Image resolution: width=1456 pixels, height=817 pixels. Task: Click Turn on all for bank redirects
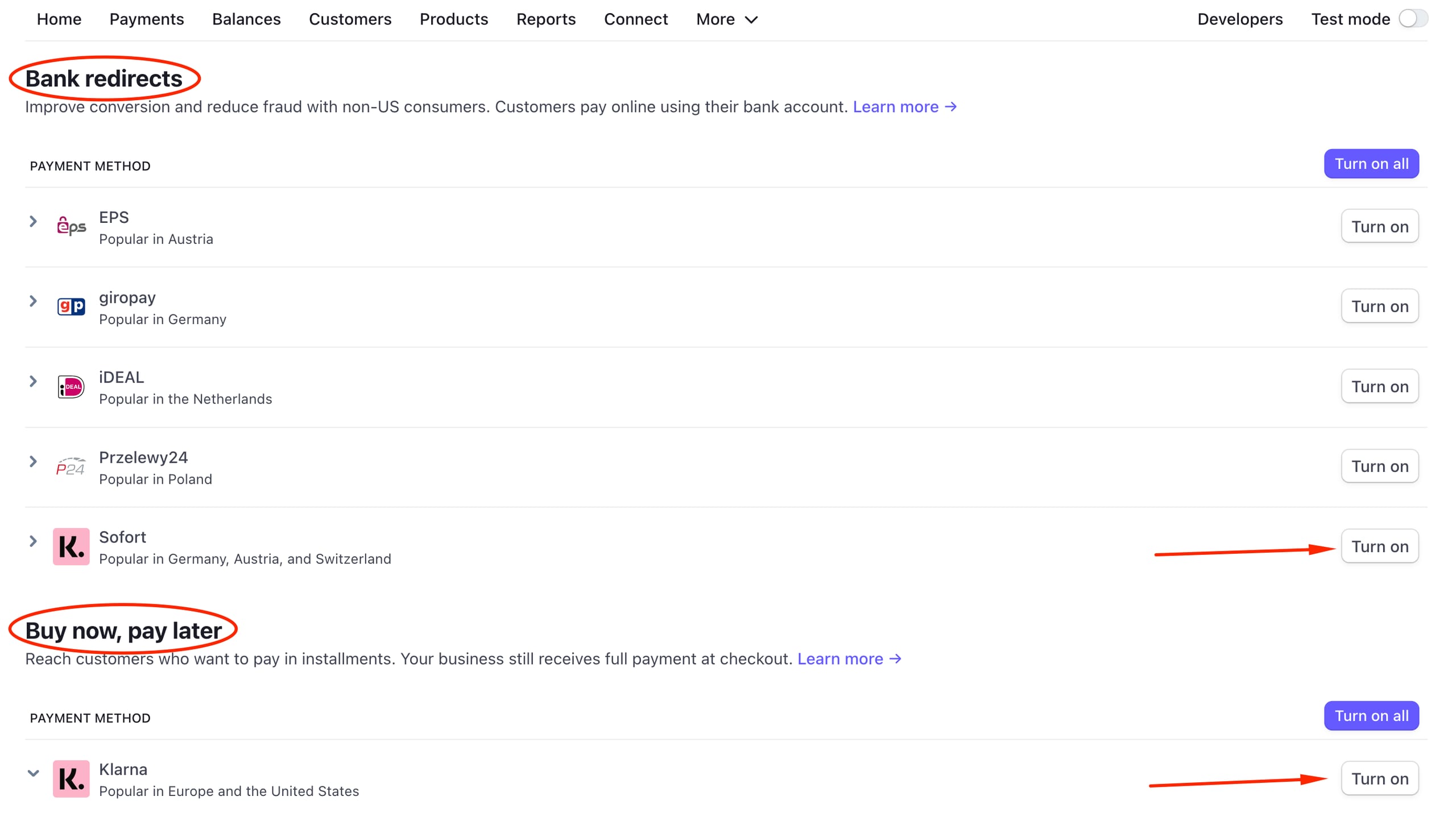click(x=1371, y=163)
